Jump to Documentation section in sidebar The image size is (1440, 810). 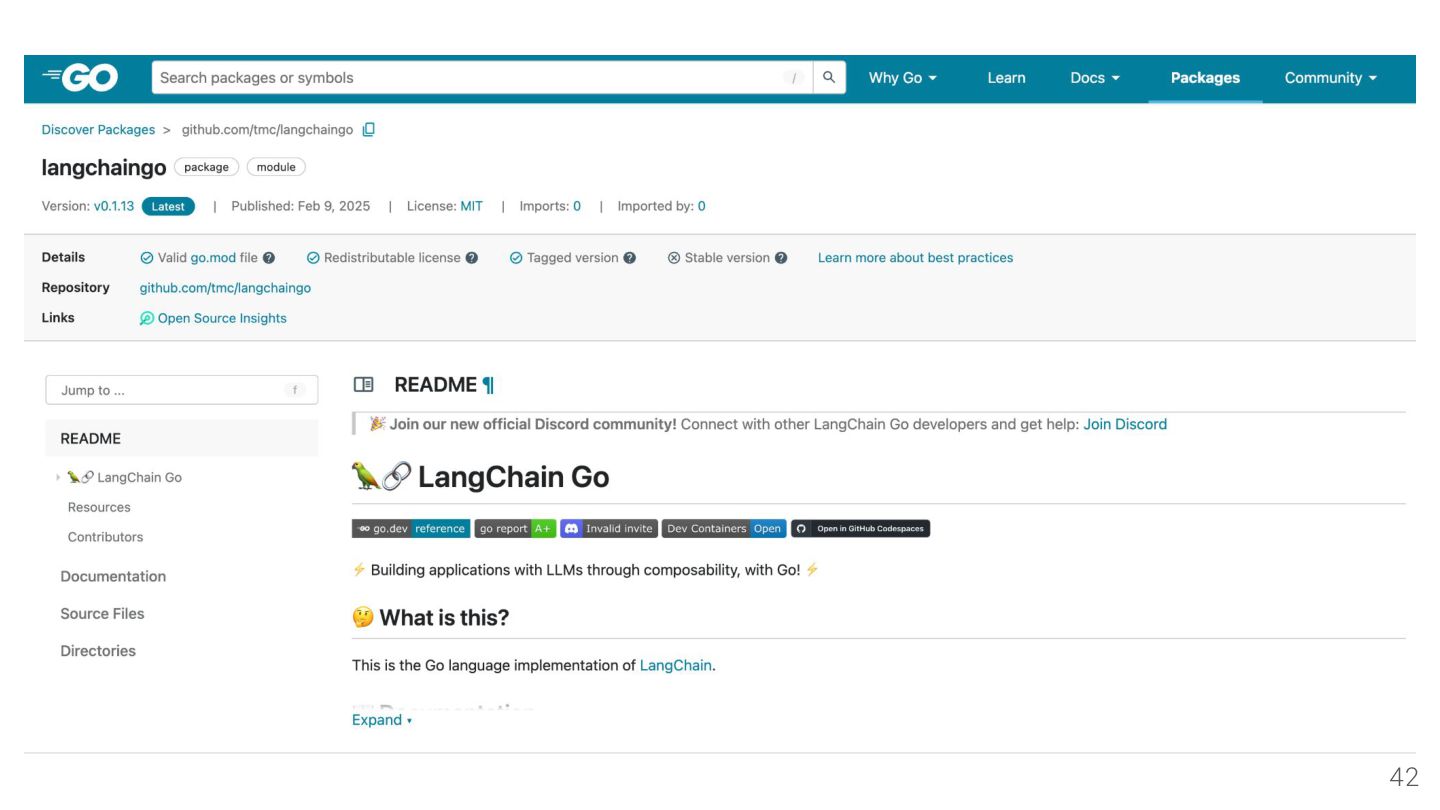113,577
